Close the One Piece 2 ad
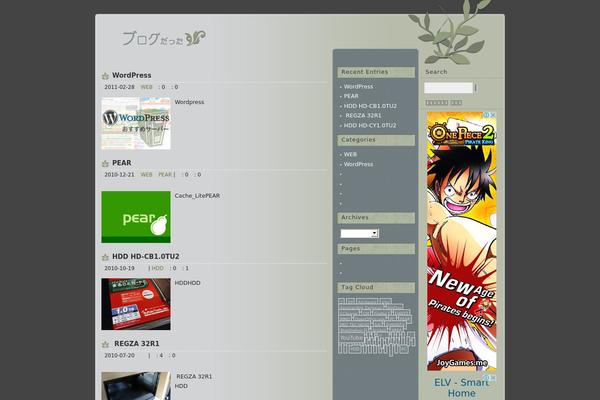Image resolution: width=600 pixels, height=400 pixels. (493, 115)
